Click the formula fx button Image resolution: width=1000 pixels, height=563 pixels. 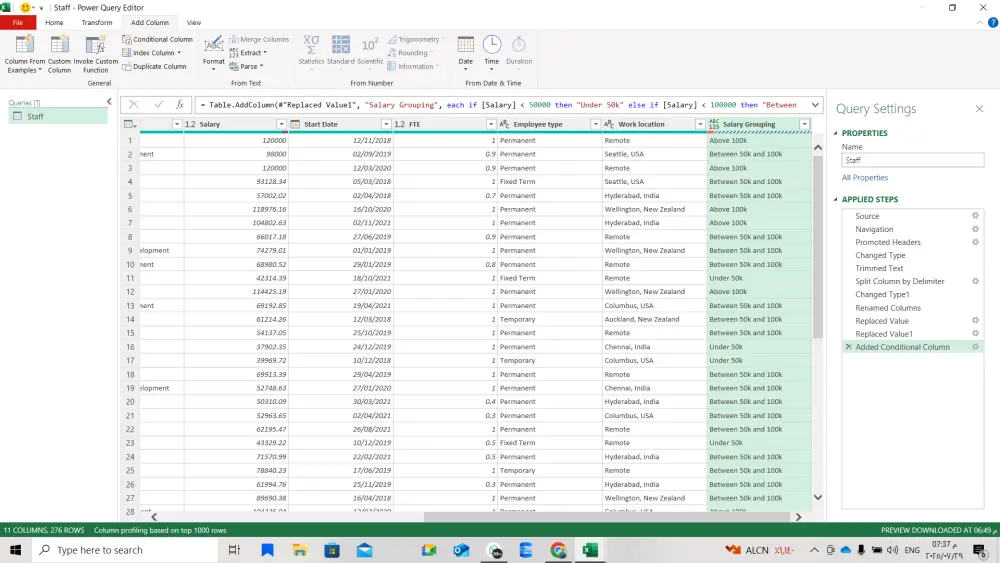pos(180,105)
